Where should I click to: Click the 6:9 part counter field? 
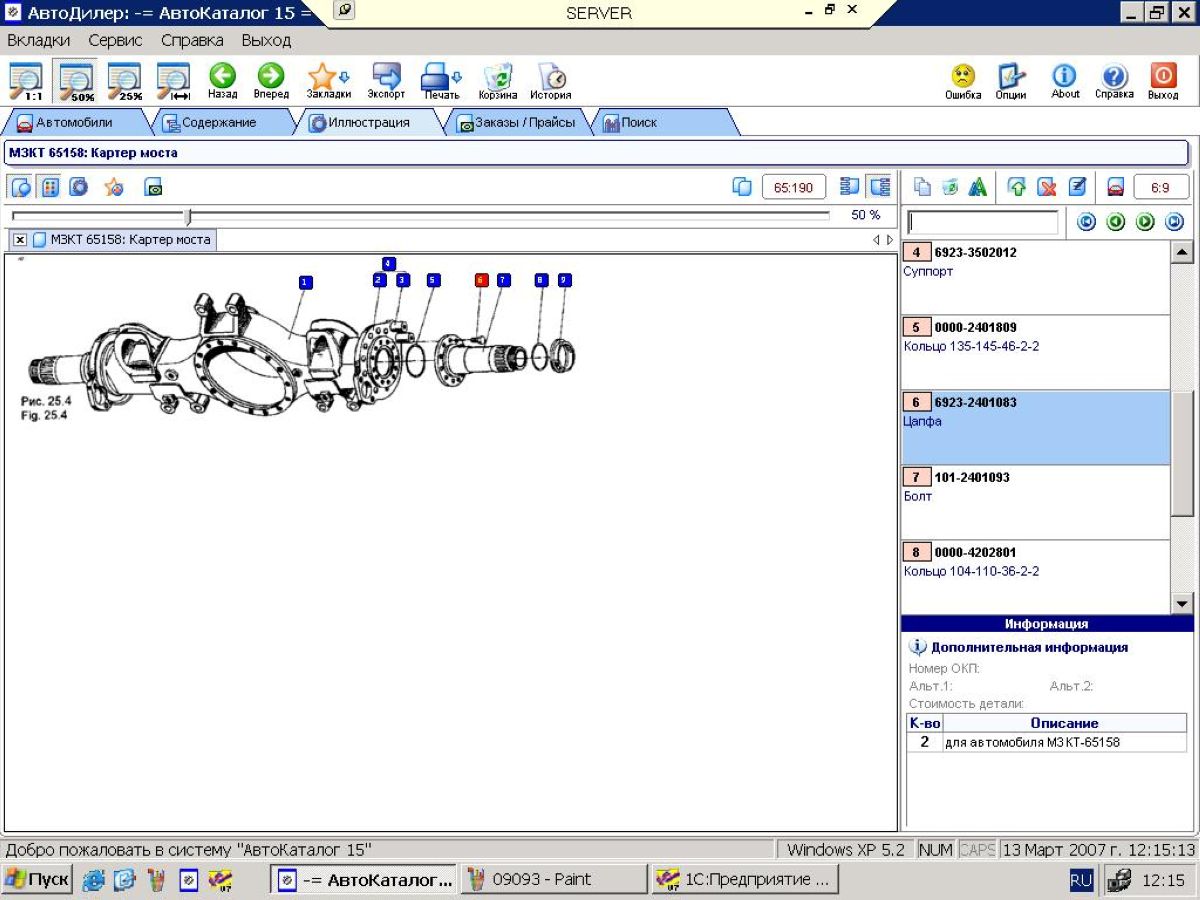1161,187
